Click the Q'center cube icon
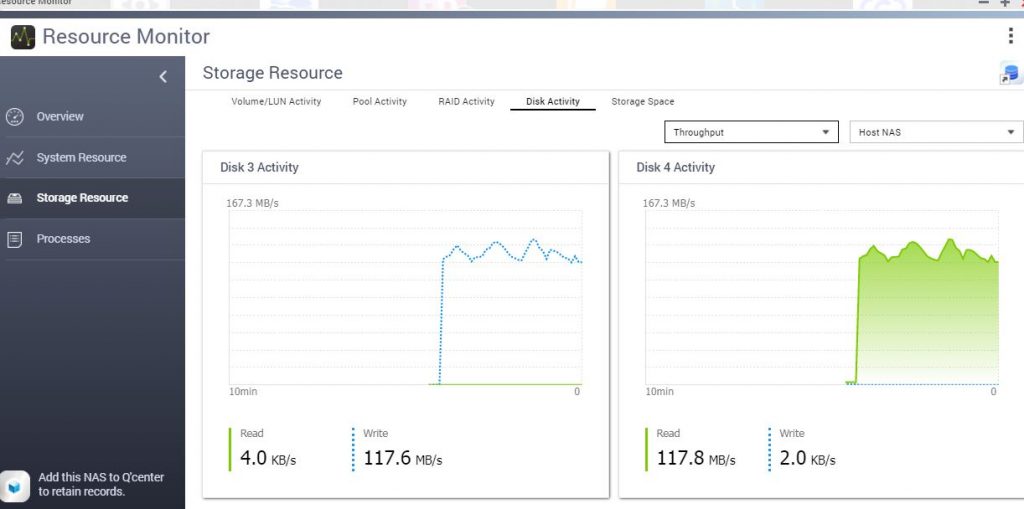Viewport: 1024px width, 509px height. (x=16, y=484)
